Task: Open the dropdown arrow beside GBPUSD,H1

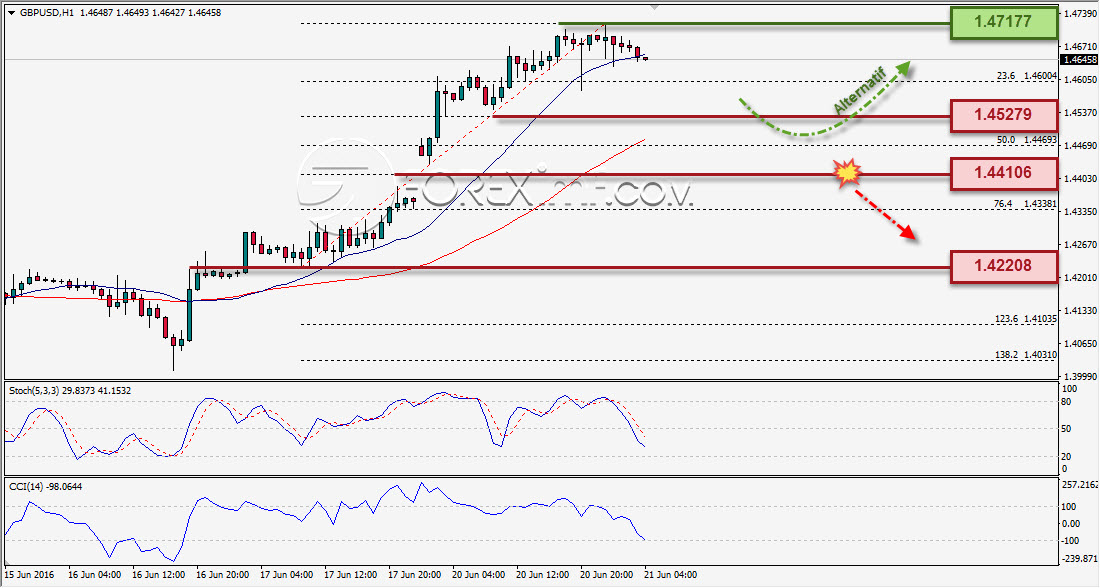Action: point(11,13)
